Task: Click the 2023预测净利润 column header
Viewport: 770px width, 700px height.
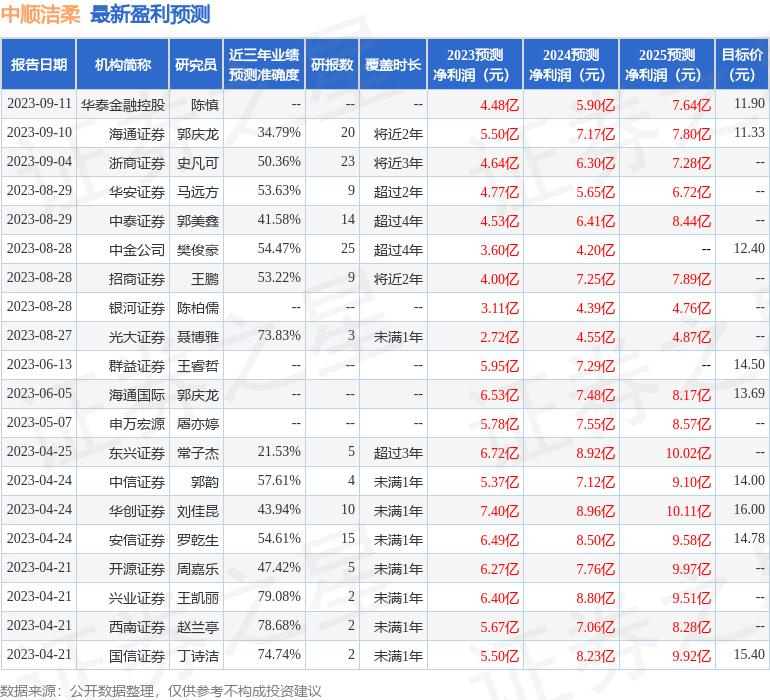Action: point(475,64)
